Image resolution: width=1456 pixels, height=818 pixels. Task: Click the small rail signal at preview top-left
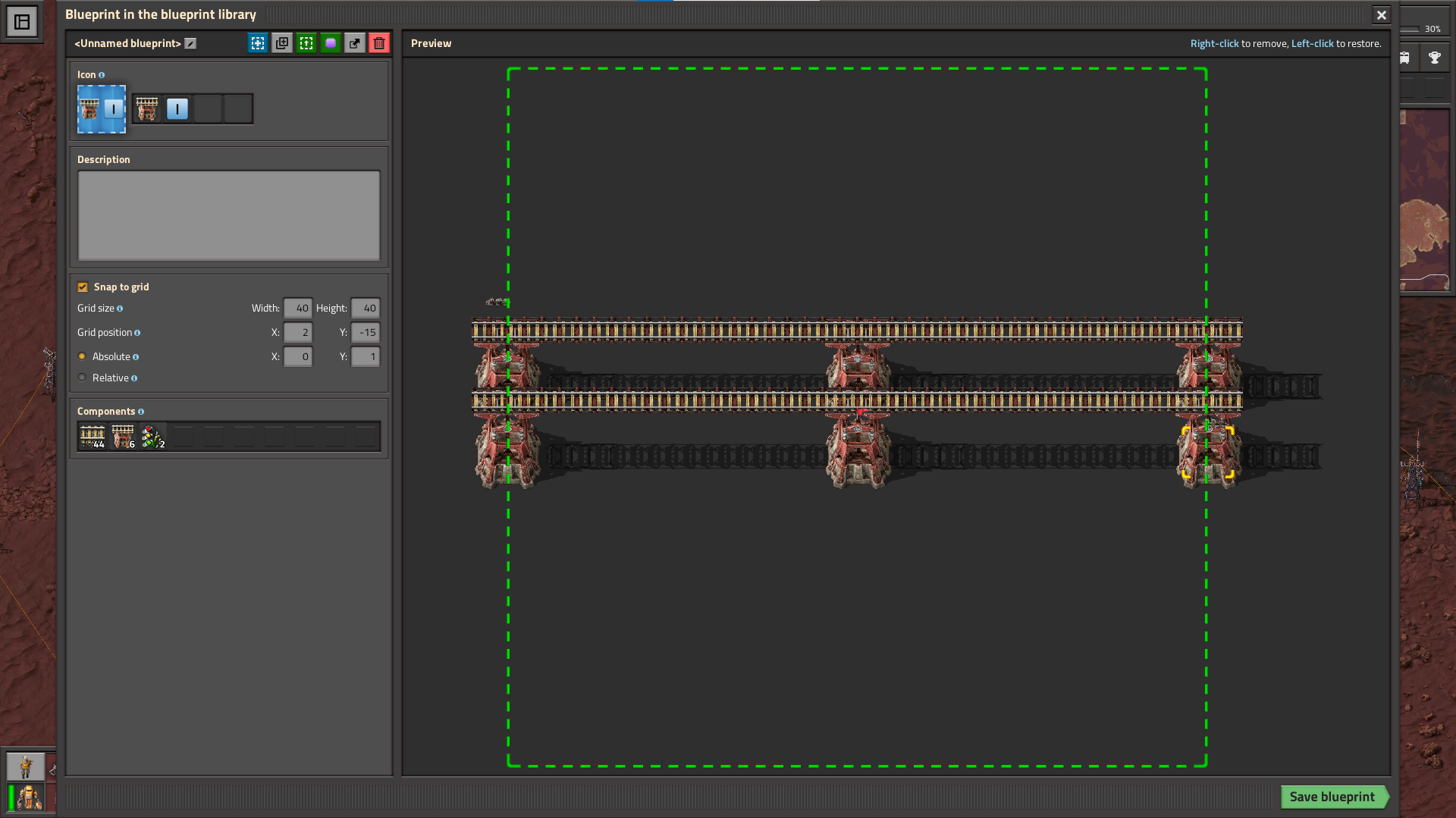497,302
